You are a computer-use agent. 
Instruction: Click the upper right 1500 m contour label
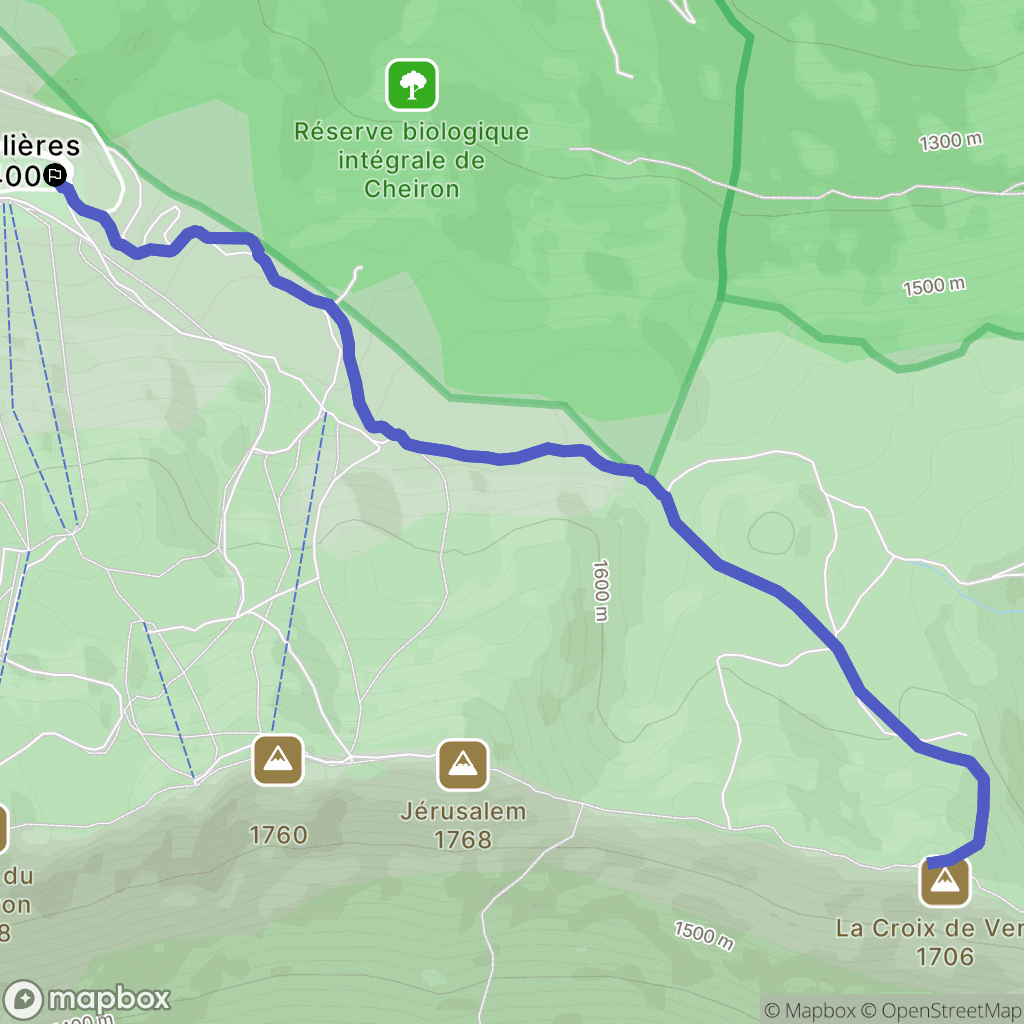click(935, 286)
